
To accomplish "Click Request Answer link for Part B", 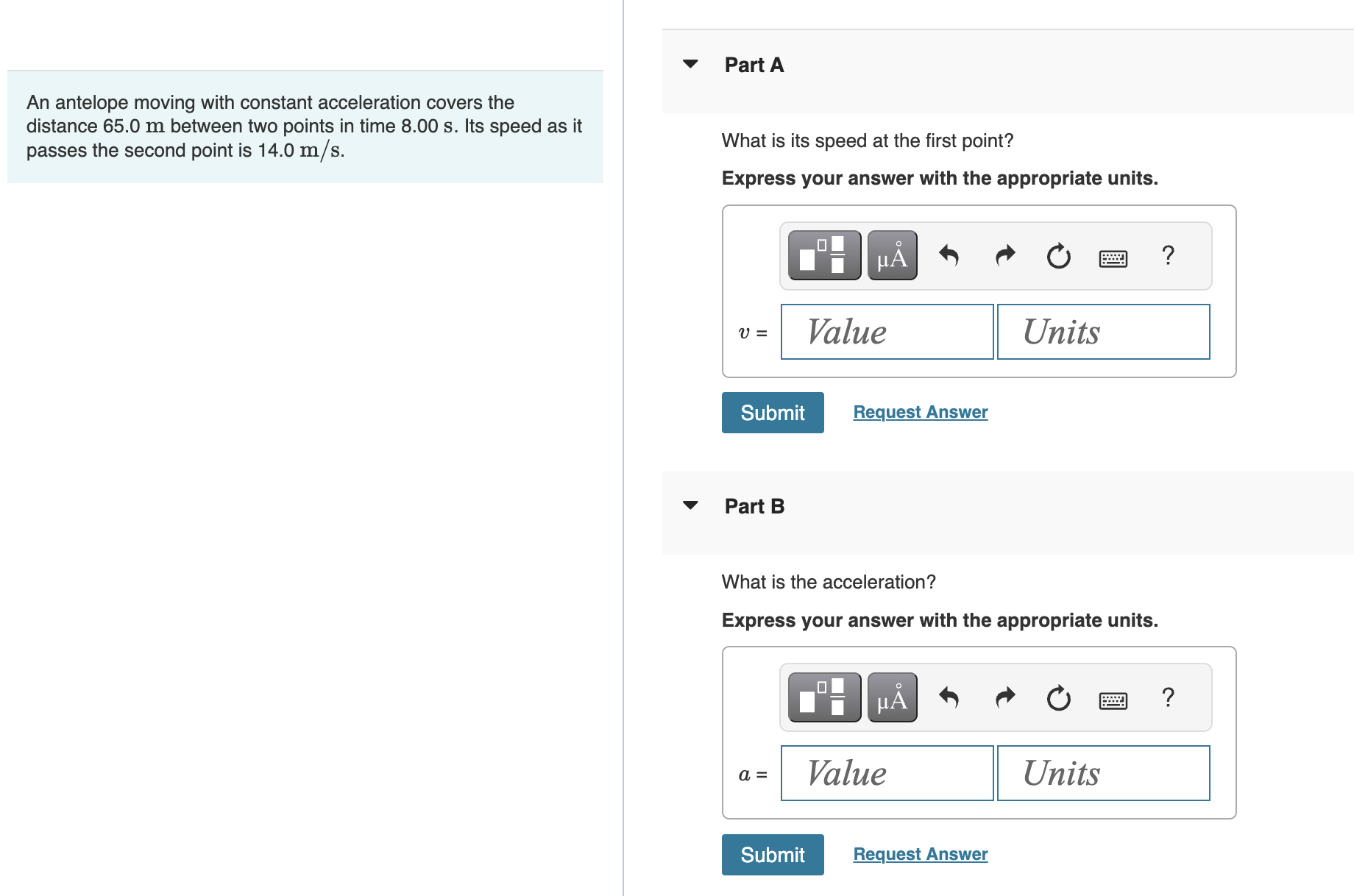I will pyautogui.click(x=920, y=854).
